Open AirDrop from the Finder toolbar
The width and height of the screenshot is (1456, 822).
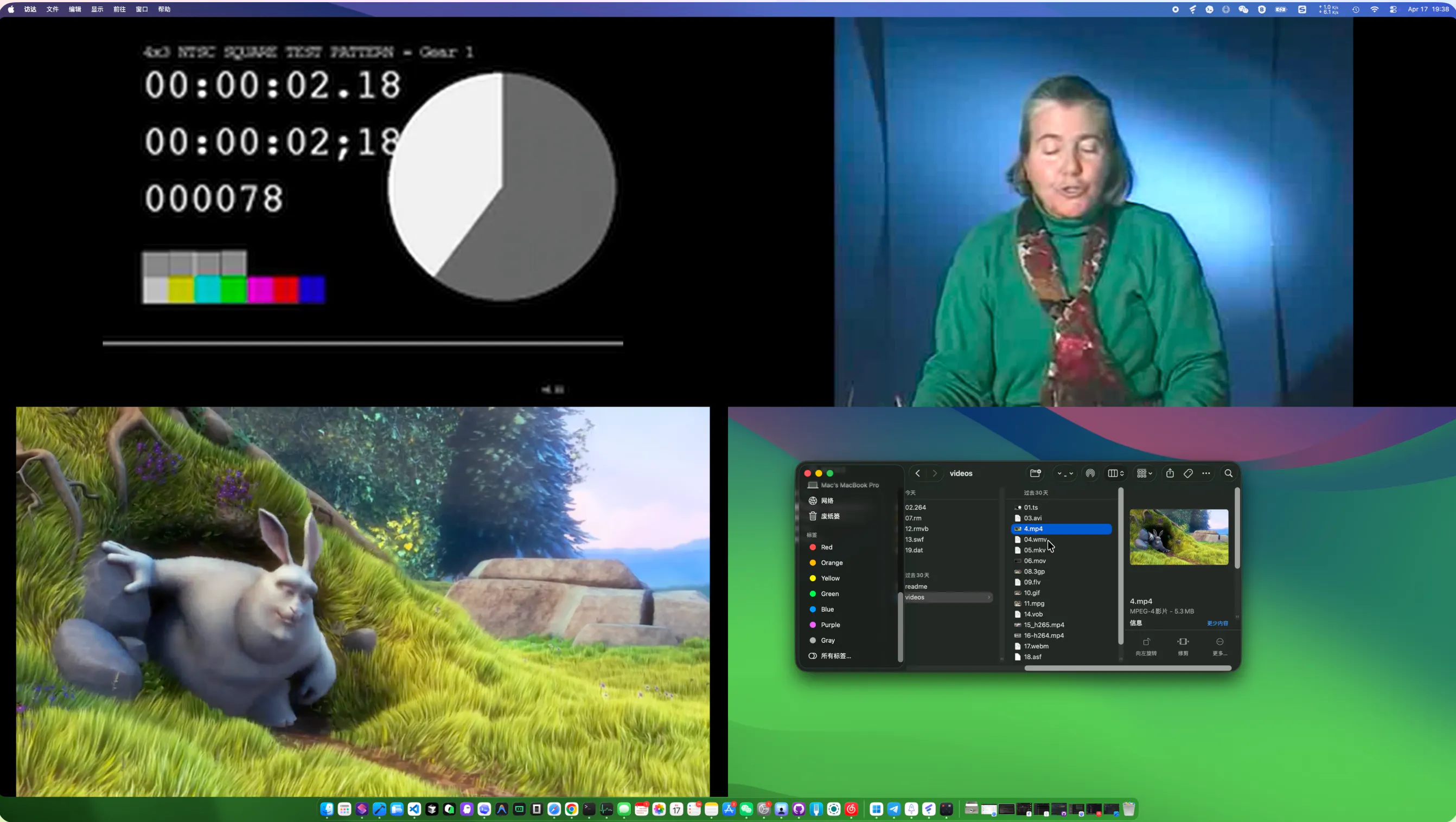1090,473
